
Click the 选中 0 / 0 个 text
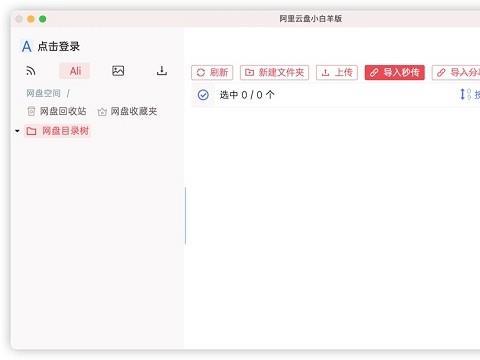[247, 95]
